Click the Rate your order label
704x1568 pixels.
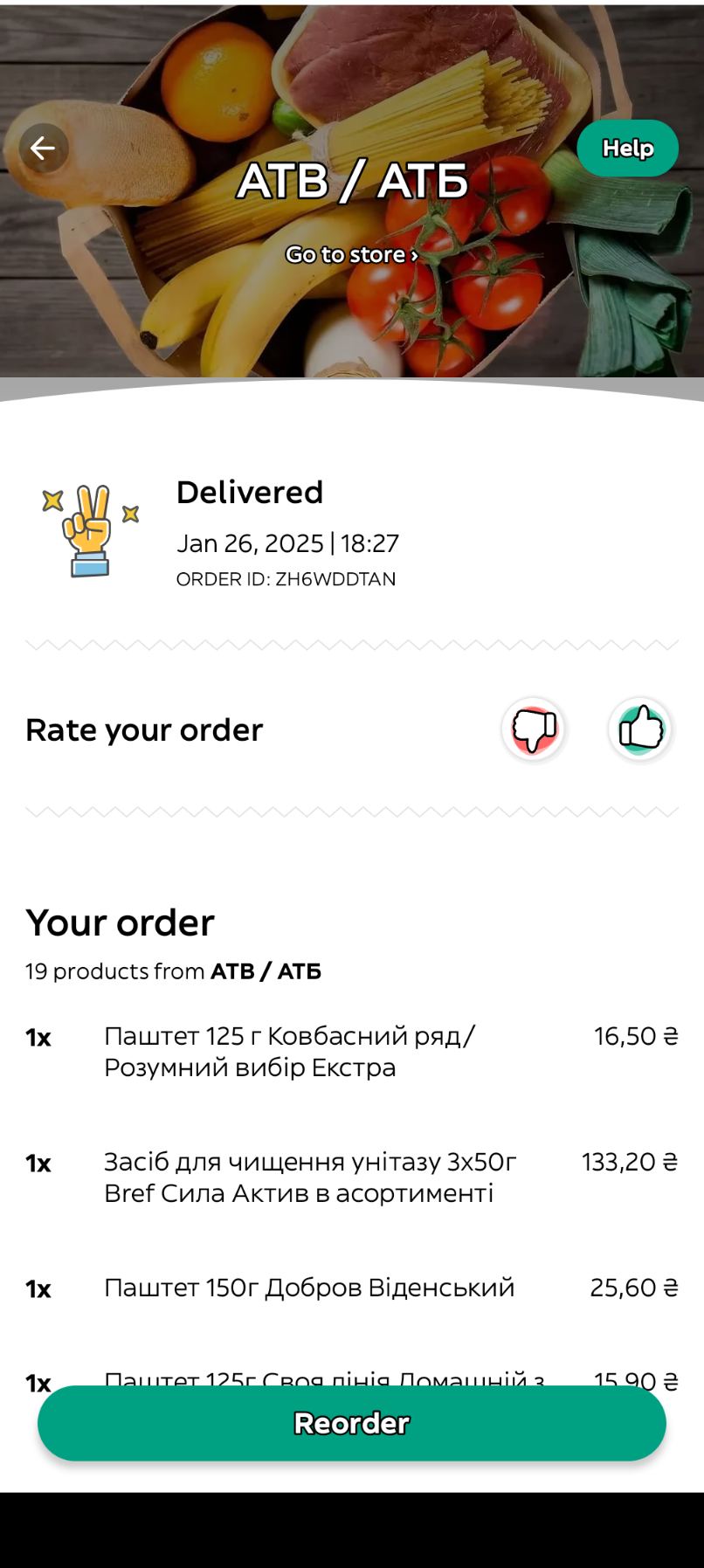144,730
